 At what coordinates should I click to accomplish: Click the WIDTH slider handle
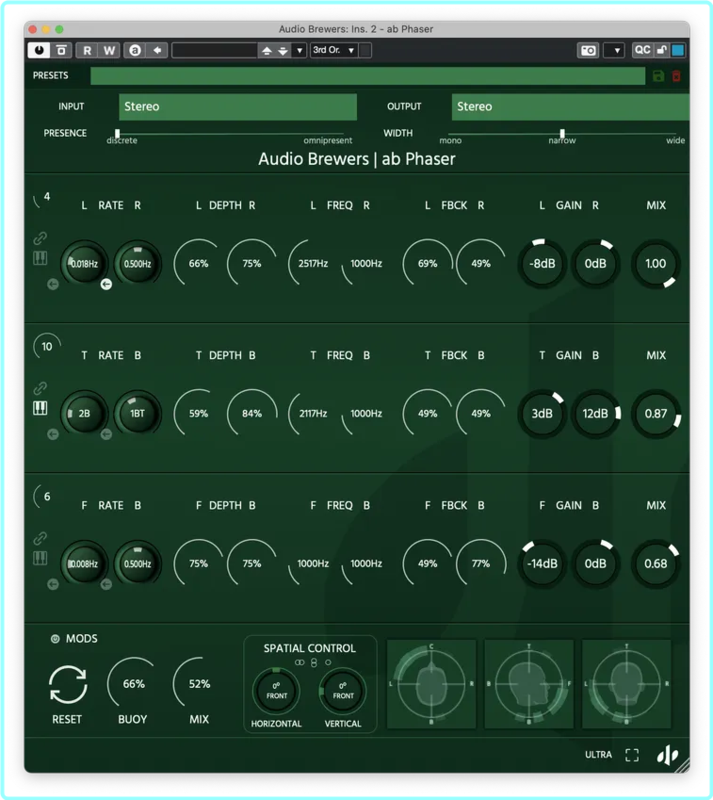562,134
